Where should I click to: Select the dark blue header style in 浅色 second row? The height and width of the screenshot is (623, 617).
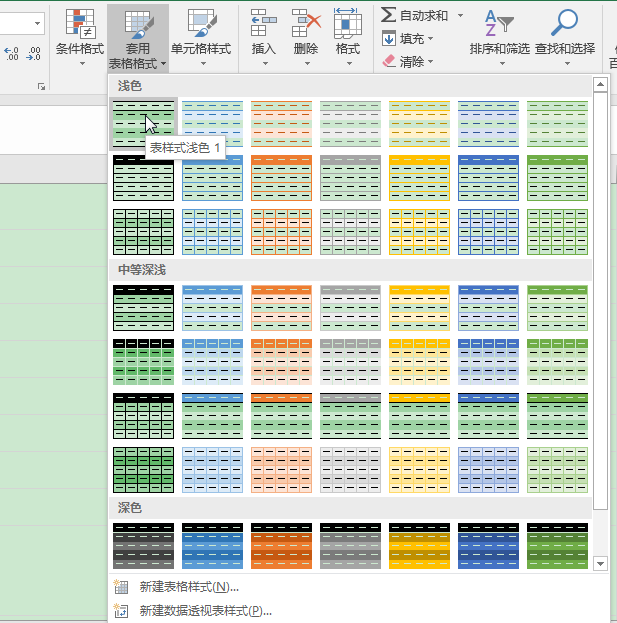pos(488,178)
